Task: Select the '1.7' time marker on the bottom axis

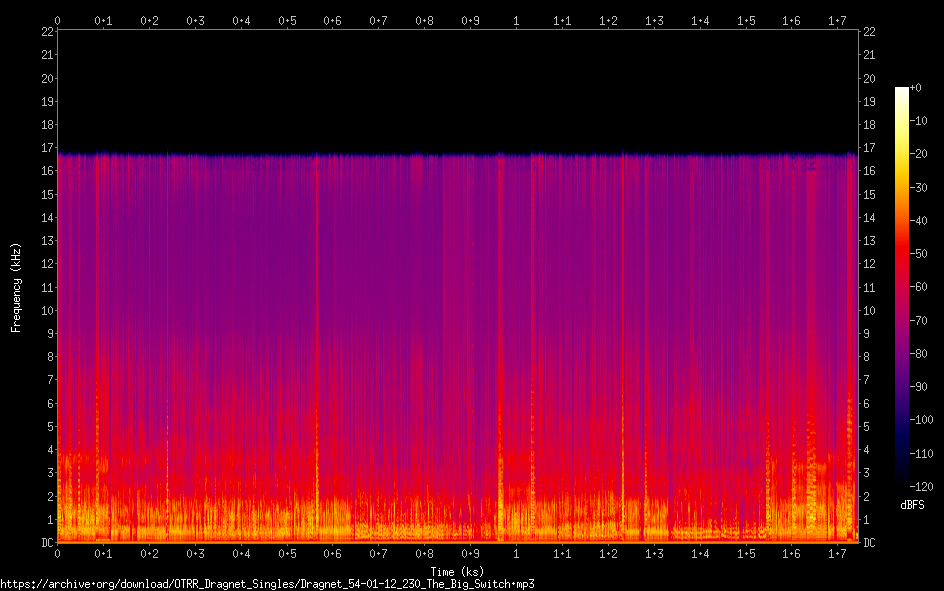Action: tap(837, 553)
